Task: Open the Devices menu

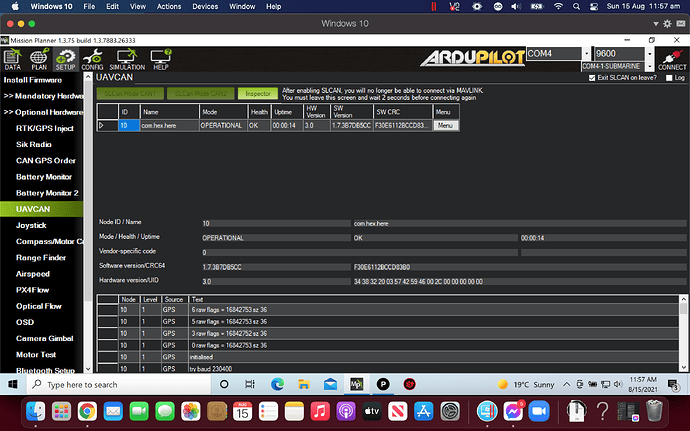Action: [x=205, y=7]
